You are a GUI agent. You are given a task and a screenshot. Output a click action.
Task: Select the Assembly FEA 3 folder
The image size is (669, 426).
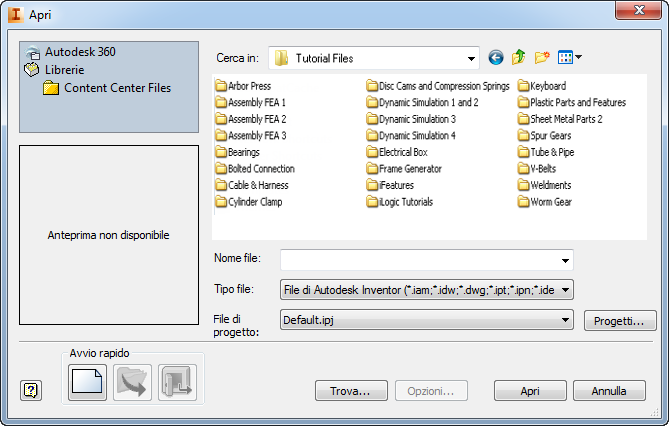point(251,136)
